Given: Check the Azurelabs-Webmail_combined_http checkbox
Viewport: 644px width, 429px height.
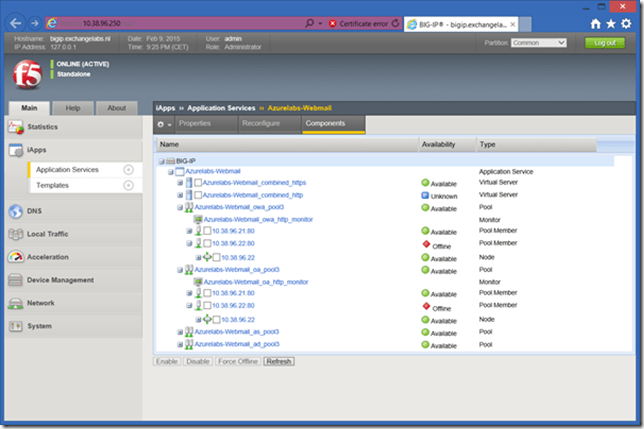Looking at the screenshot, I should [x=198, y=195].
